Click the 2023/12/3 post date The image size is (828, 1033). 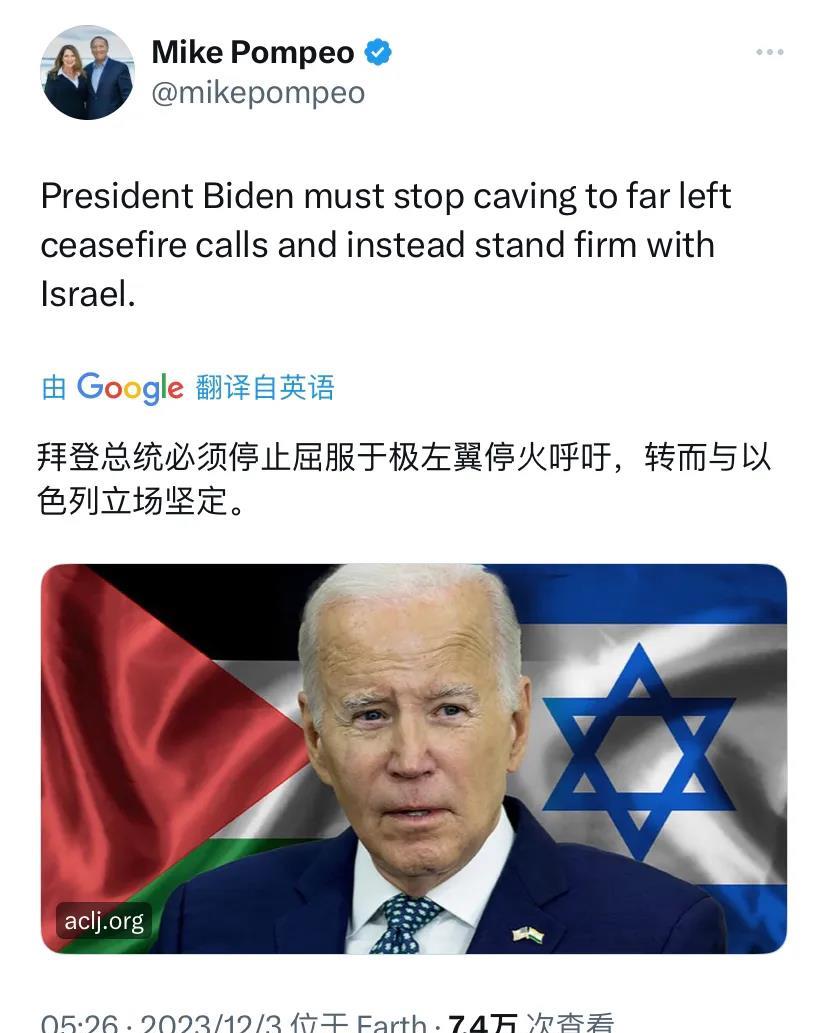pos(210,1024)
